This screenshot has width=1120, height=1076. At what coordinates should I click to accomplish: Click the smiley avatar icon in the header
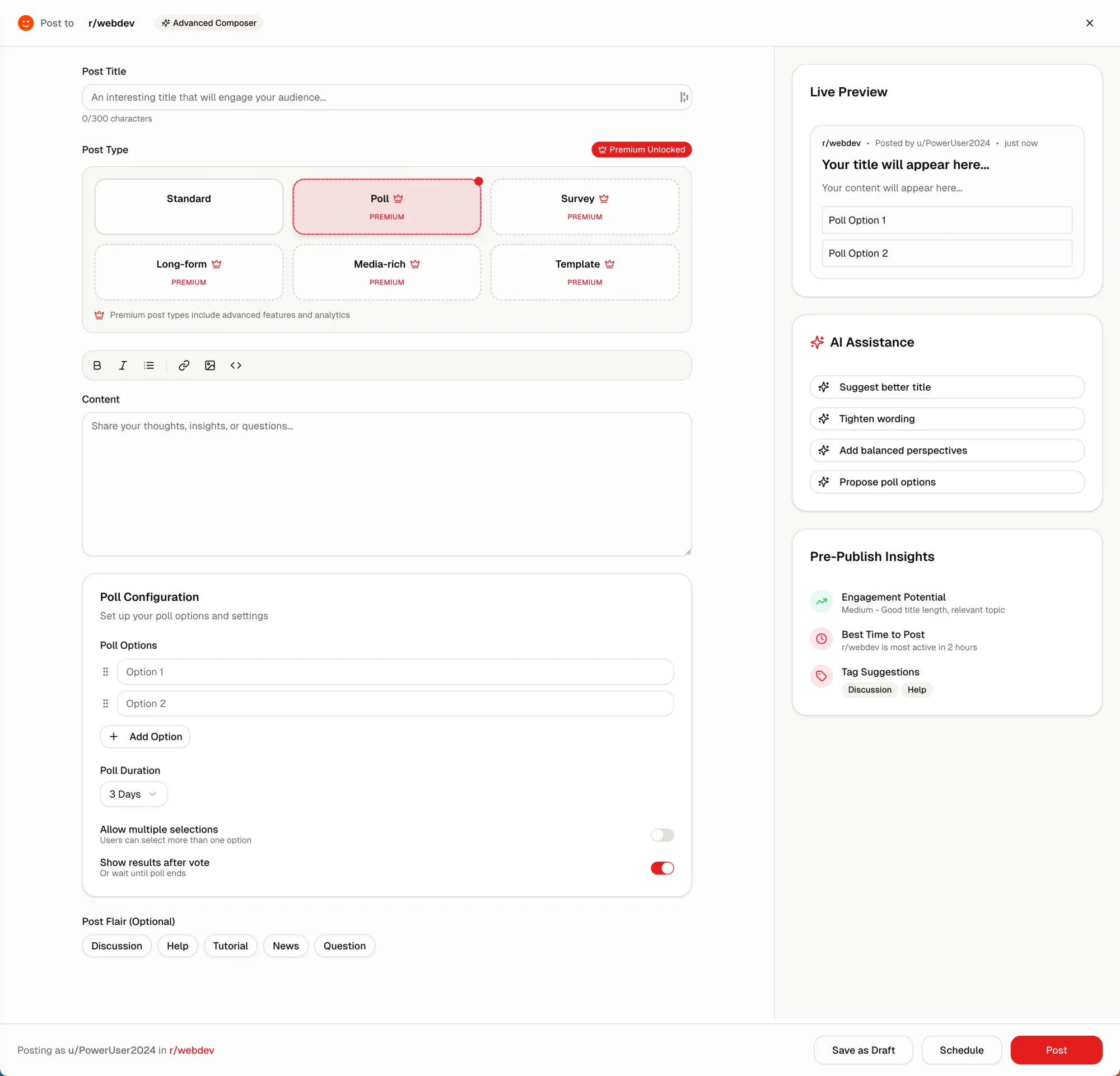pyautogui.click(x=26, y=22)
